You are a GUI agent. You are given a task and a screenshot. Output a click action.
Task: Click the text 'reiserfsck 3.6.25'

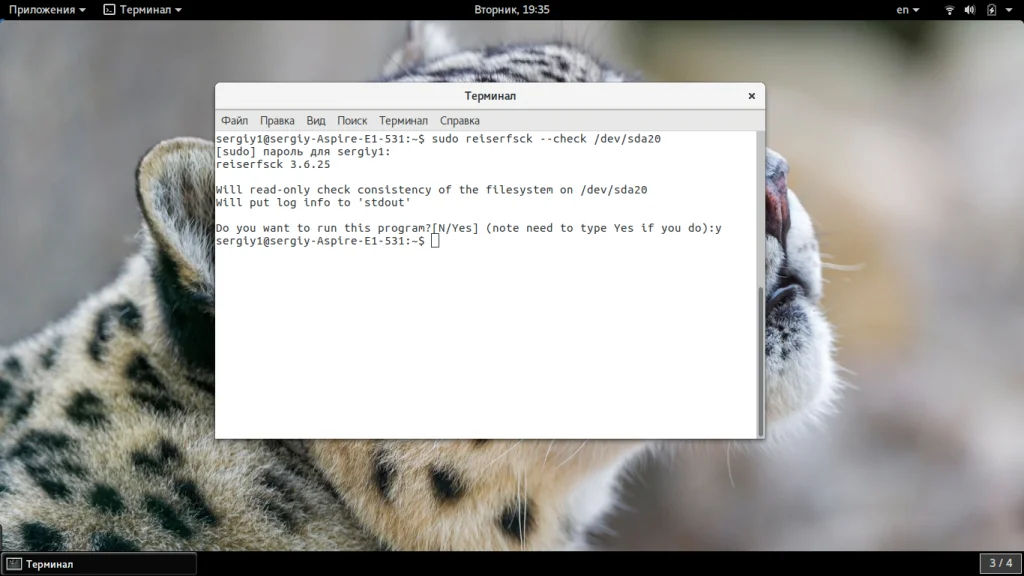click(x=273, y=165)
